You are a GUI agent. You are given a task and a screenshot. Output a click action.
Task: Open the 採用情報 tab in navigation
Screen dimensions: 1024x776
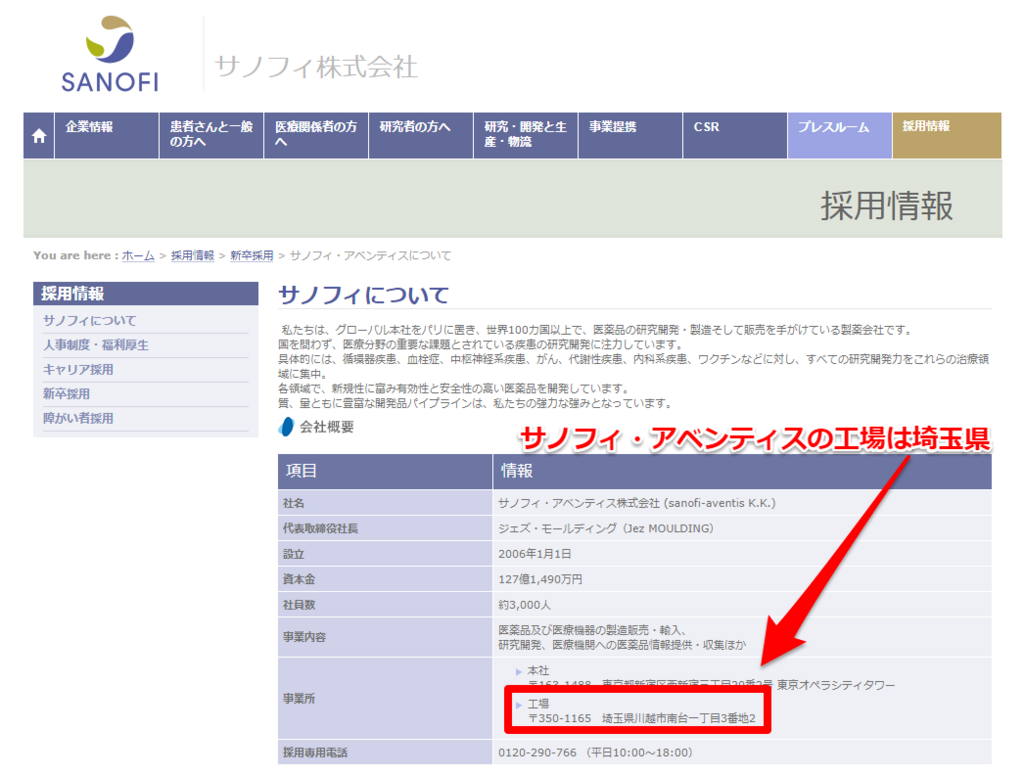[947, 135]
